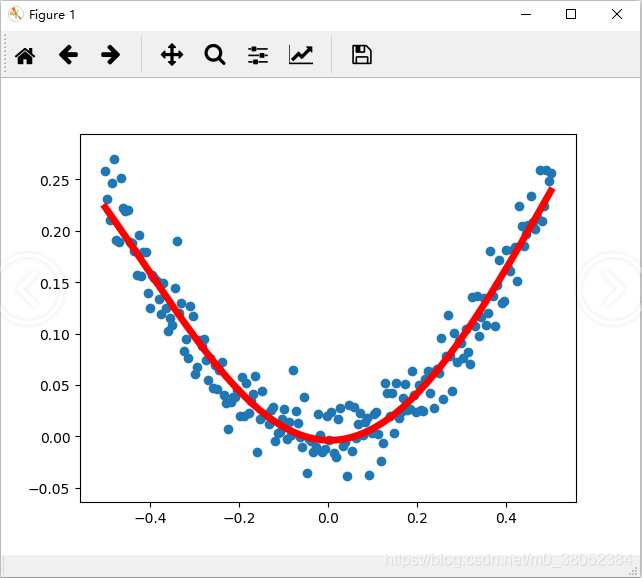The width and height of the screenshot is (642, 578).
Task: Click x-axis tick label −0.4
Action: tap(150, 518)
